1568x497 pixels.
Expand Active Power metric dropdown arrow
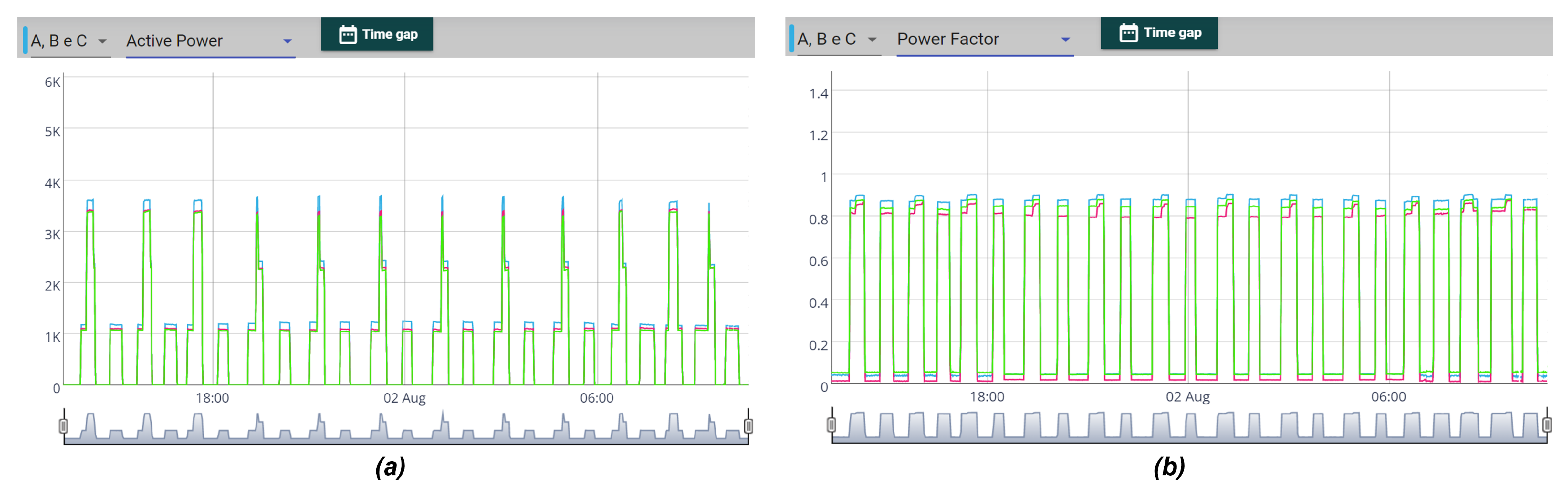click(287, 42)
